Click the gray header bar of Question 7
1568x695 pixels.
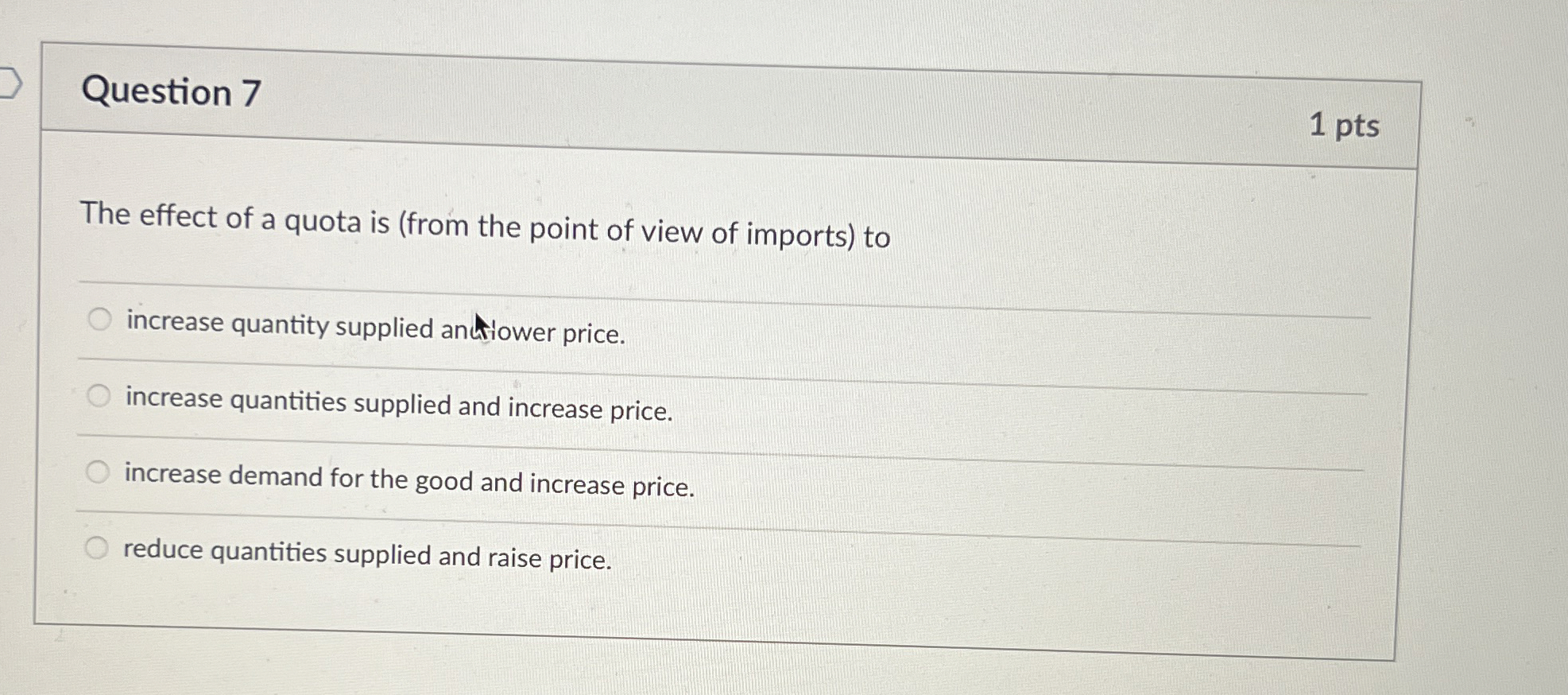click(715, 103)
